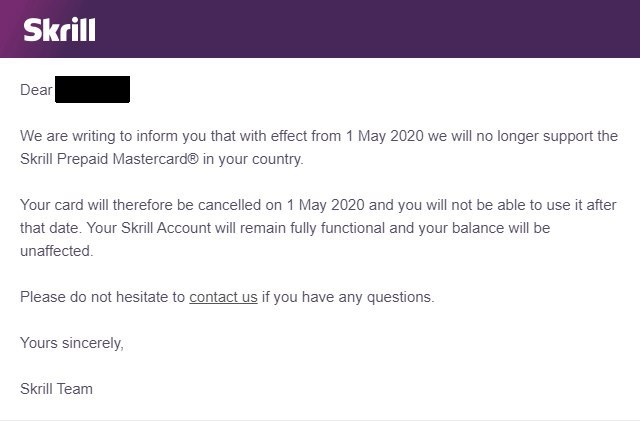This screenshot has height=421, width=640.
Task: Click the Skrill logo in header
Action: [59, 29]
